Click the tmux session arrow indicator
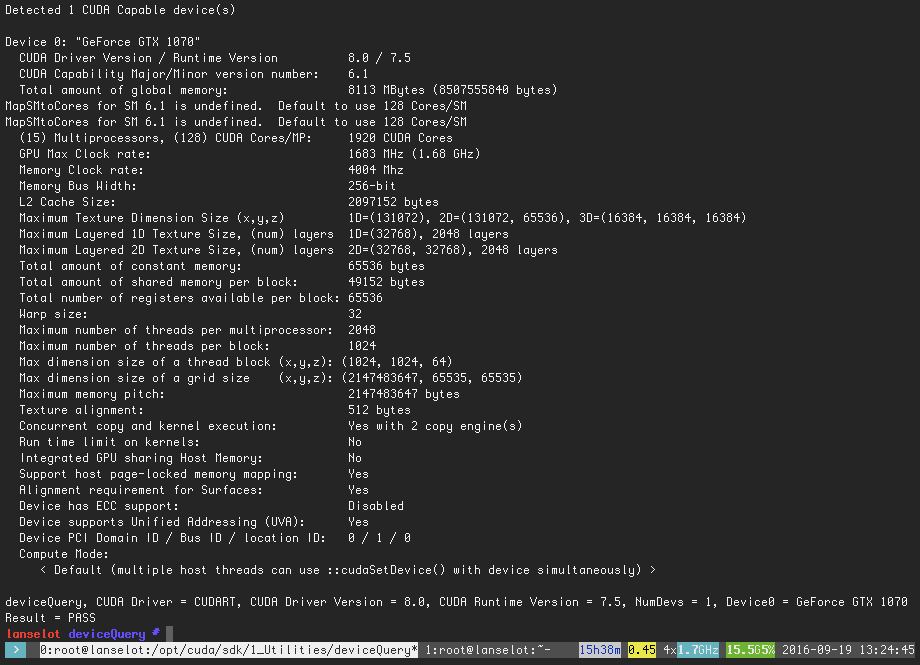 [15, 650]
